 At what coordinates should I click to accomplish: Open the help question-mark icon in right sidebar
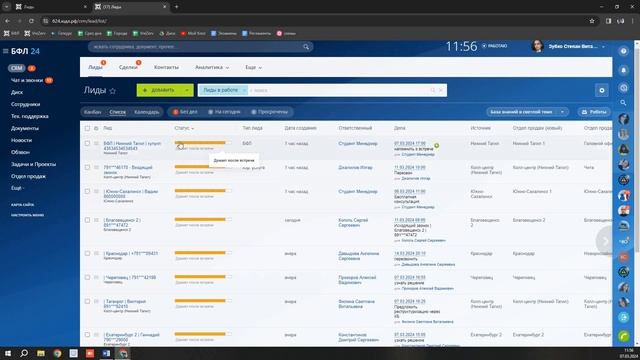pos(623,51)
